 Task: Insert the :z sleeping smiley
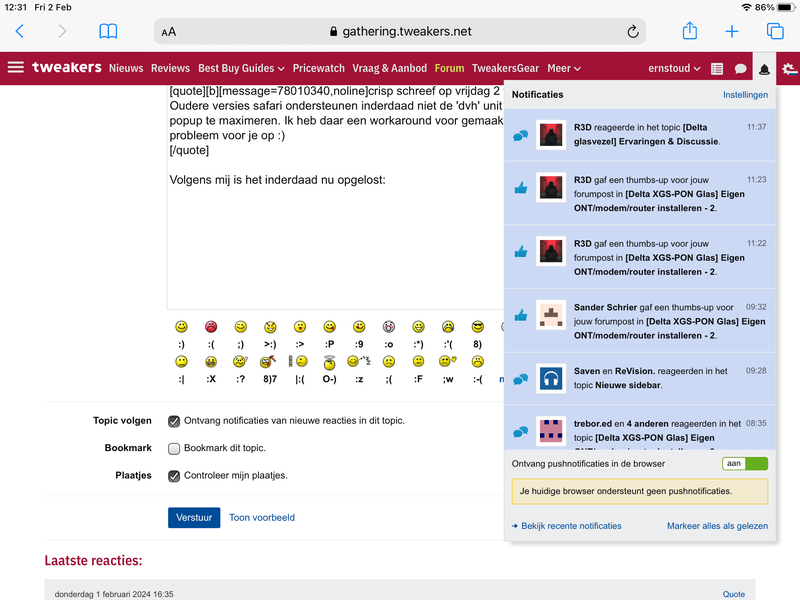pyautogui.click(x=359, y=362)
